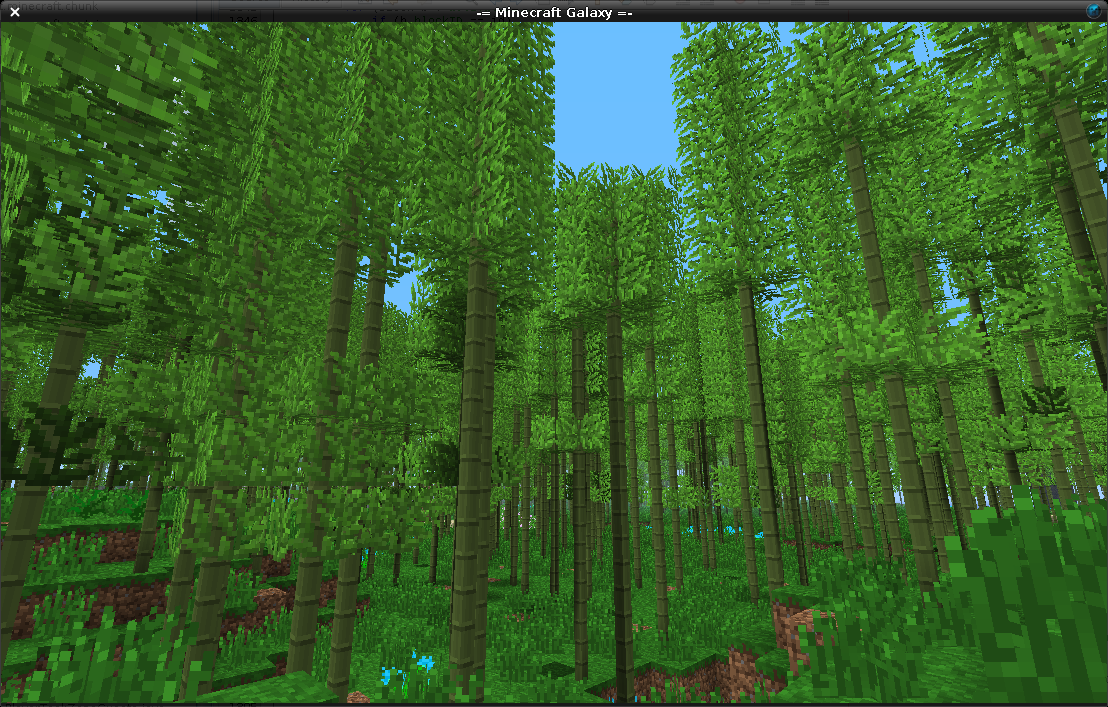Click the Minecraft Galaxy title text
The image size is (1108, 707).
tap(554, 12)
